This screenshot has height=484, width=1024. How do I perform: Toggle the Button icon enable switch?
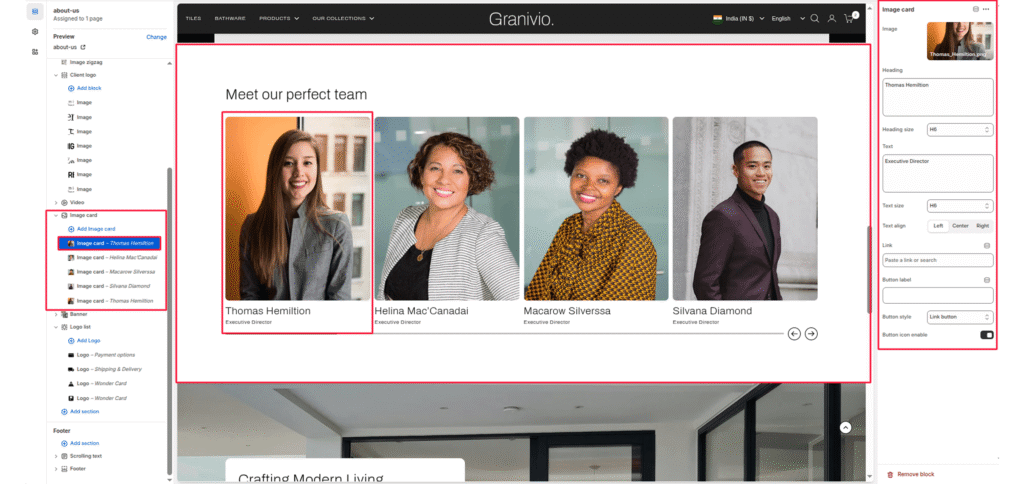tap(986, 335)
